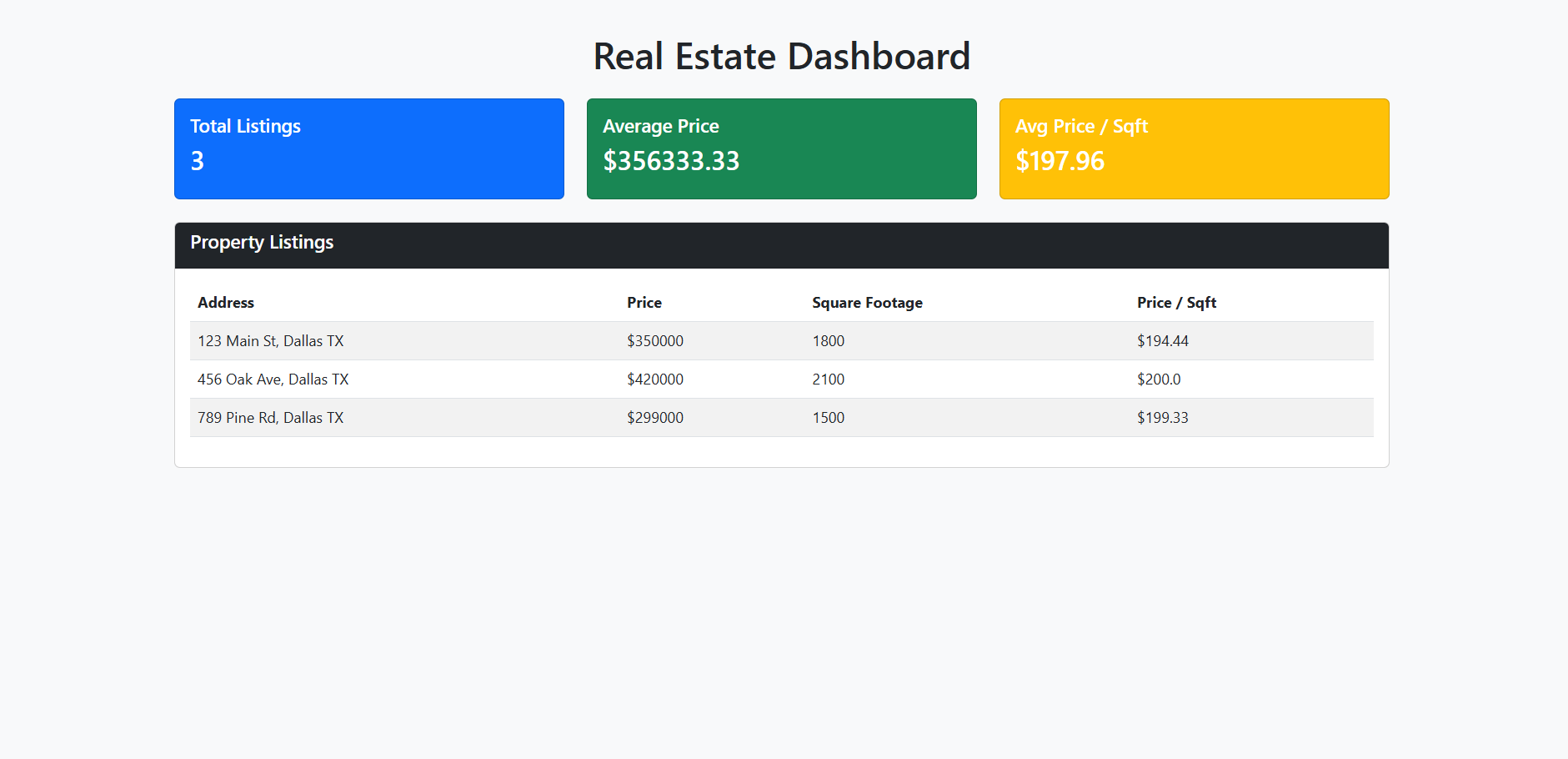Click the Real Estate Dashboard title
The height and width of the screenshot is (759, 1568).
tap(781, 57)
